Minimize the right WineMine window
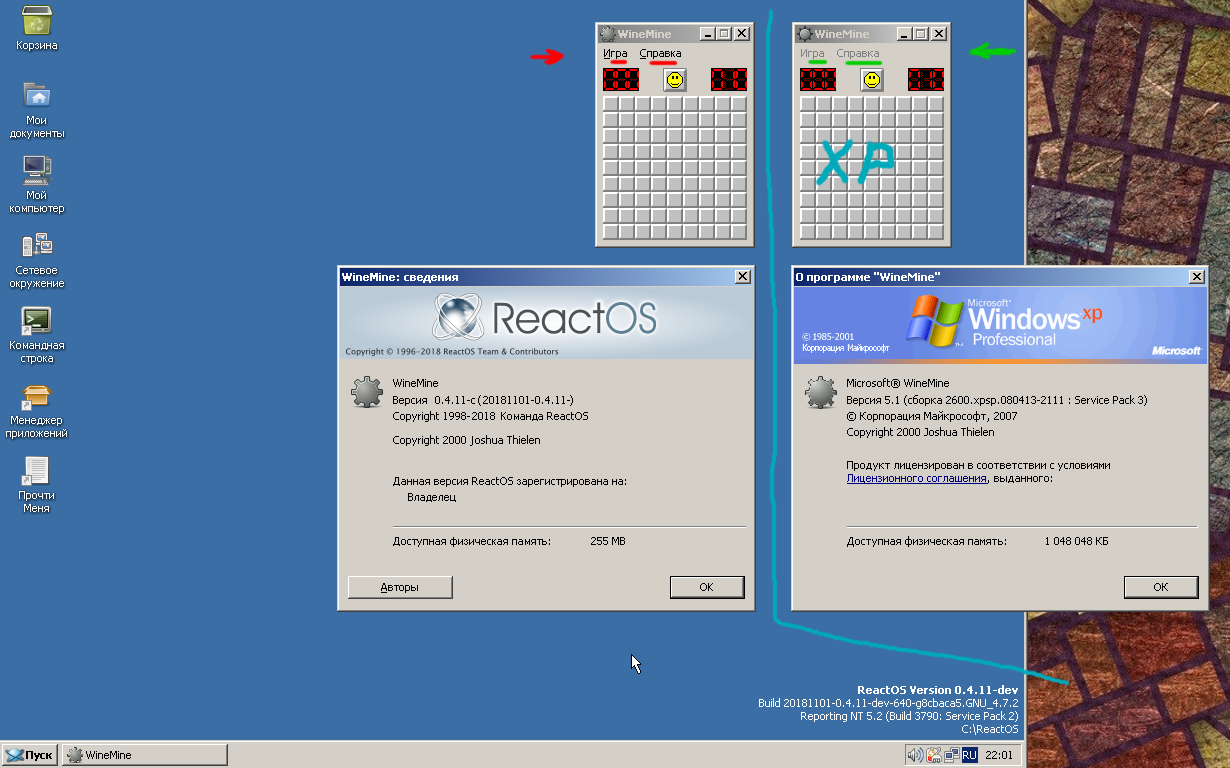This screenshot has width=1230, height=768. tap(905, 34)
